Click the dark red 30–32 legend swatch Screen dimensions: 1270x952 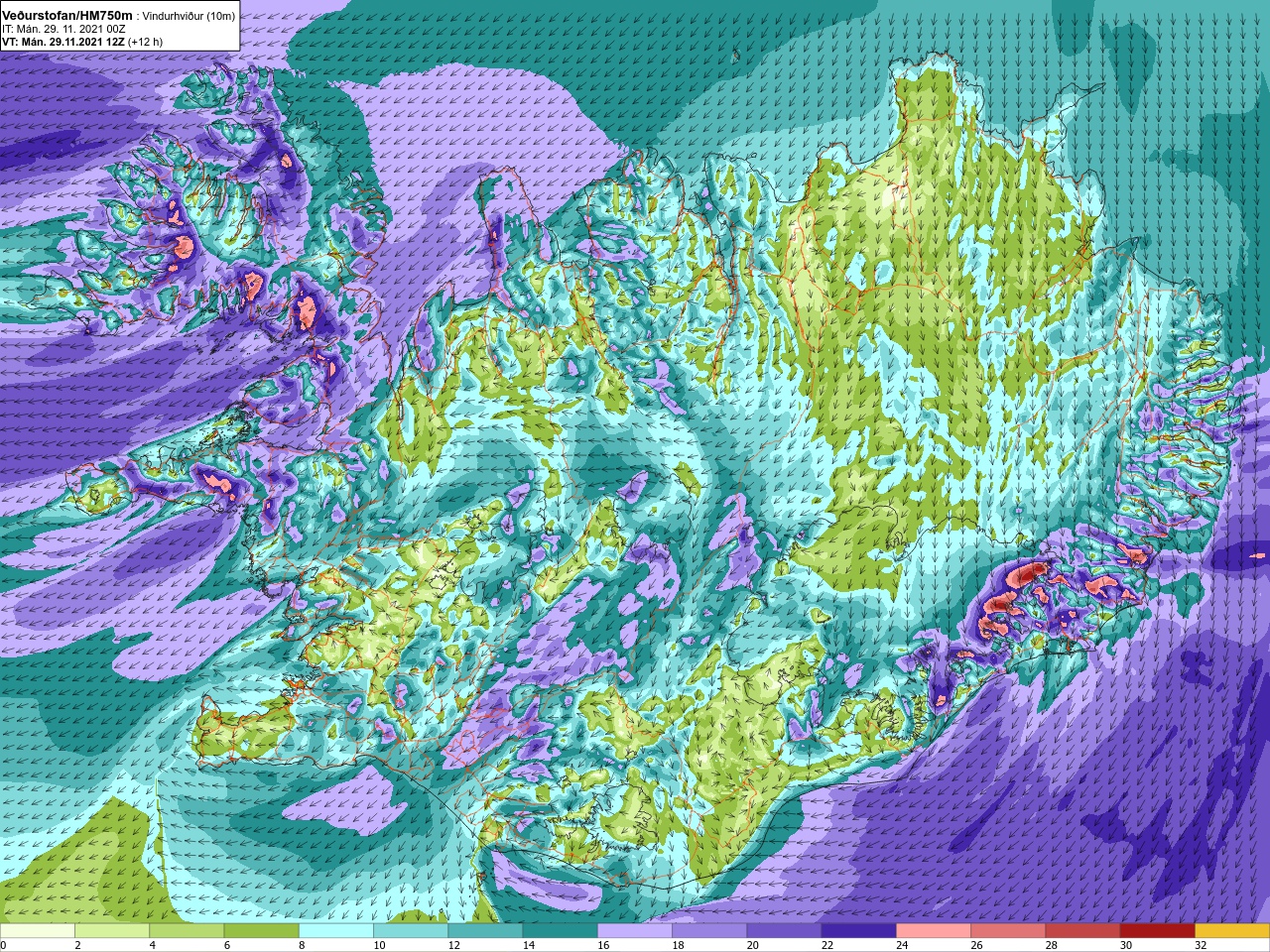tap(1158, 931)
